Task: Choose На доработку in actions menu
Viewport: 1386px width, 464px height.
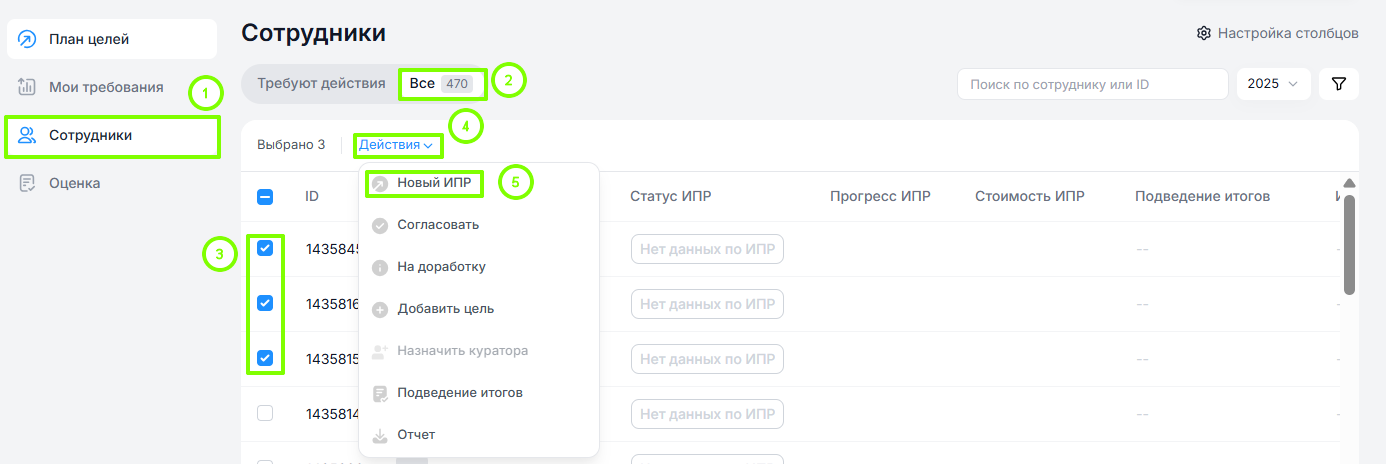Action: tap(441, 267)
